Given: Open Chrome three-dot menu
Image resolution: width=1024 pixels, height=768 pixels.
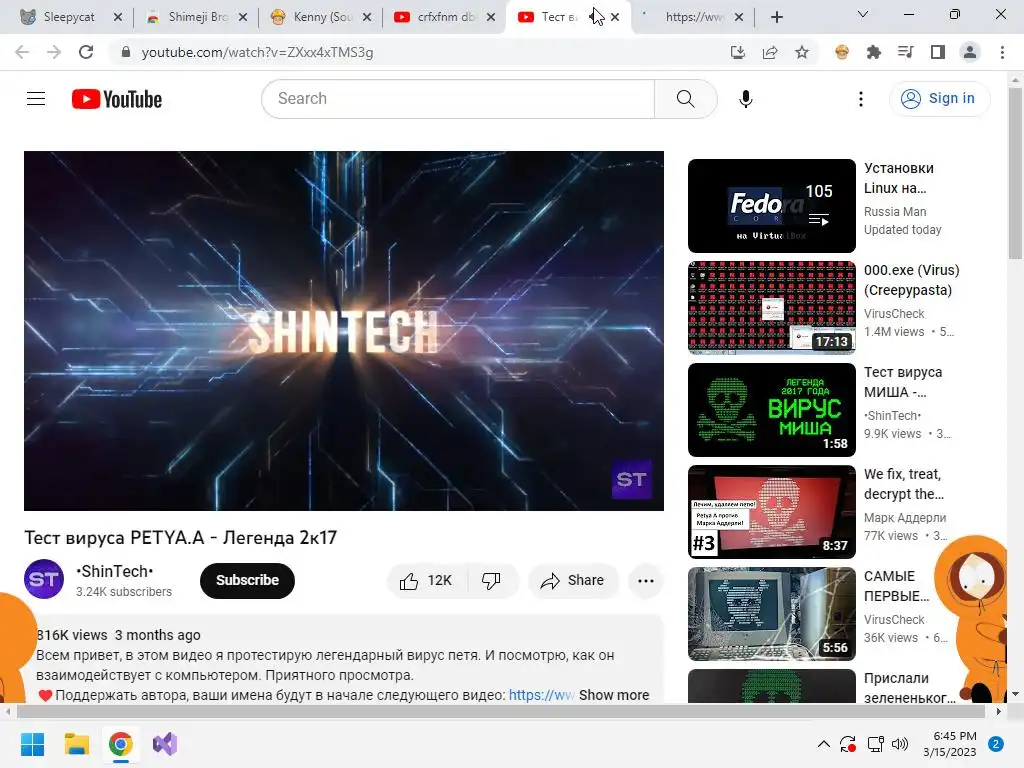Looking at the screenshot, I should click(1002, 52).
